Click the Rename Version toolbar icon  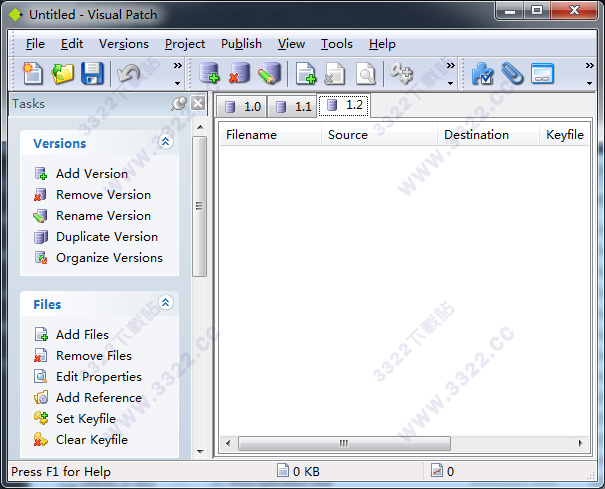(269, 73)
